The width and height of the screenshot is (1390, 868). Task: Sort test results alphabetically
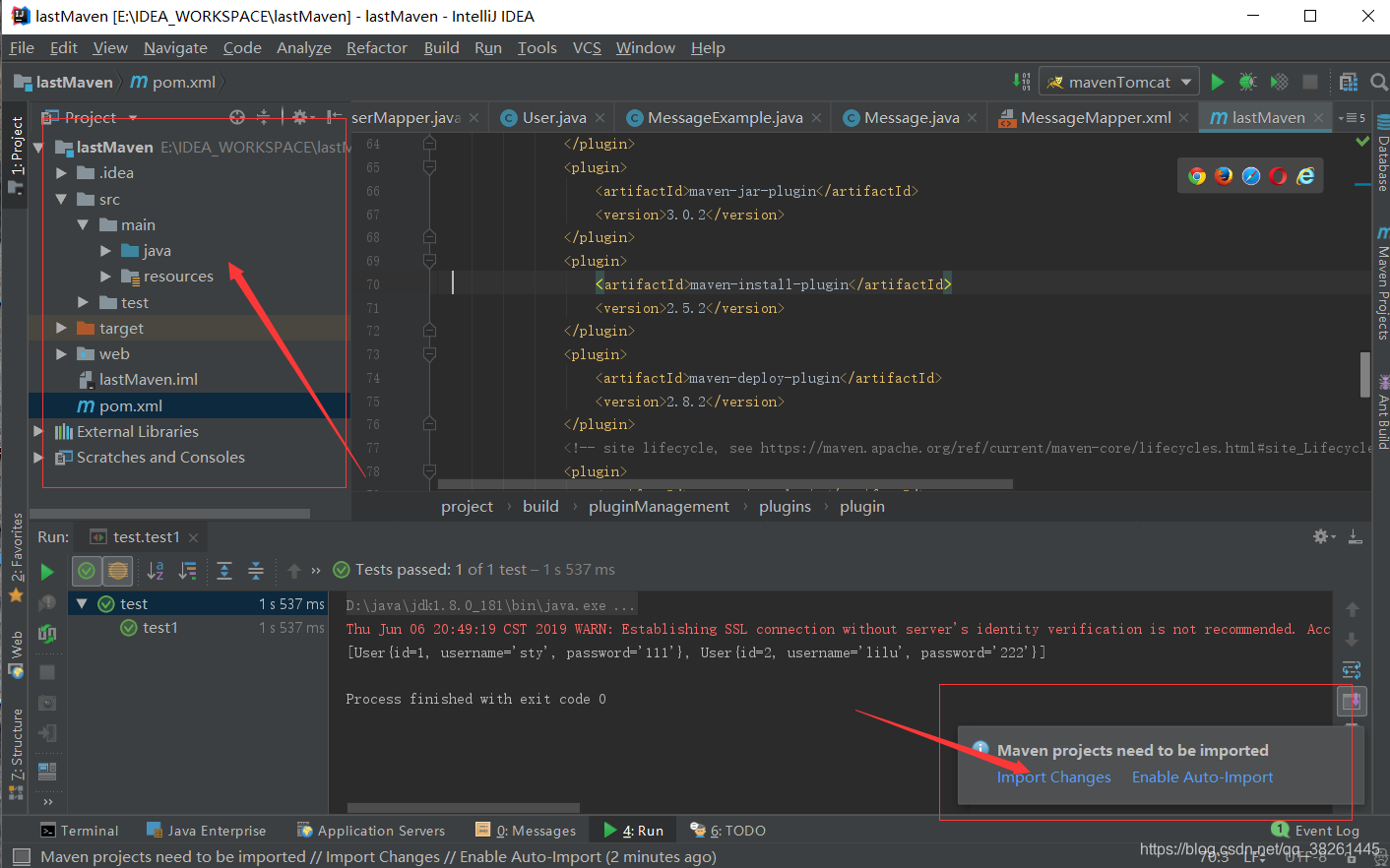coord(155,570)
